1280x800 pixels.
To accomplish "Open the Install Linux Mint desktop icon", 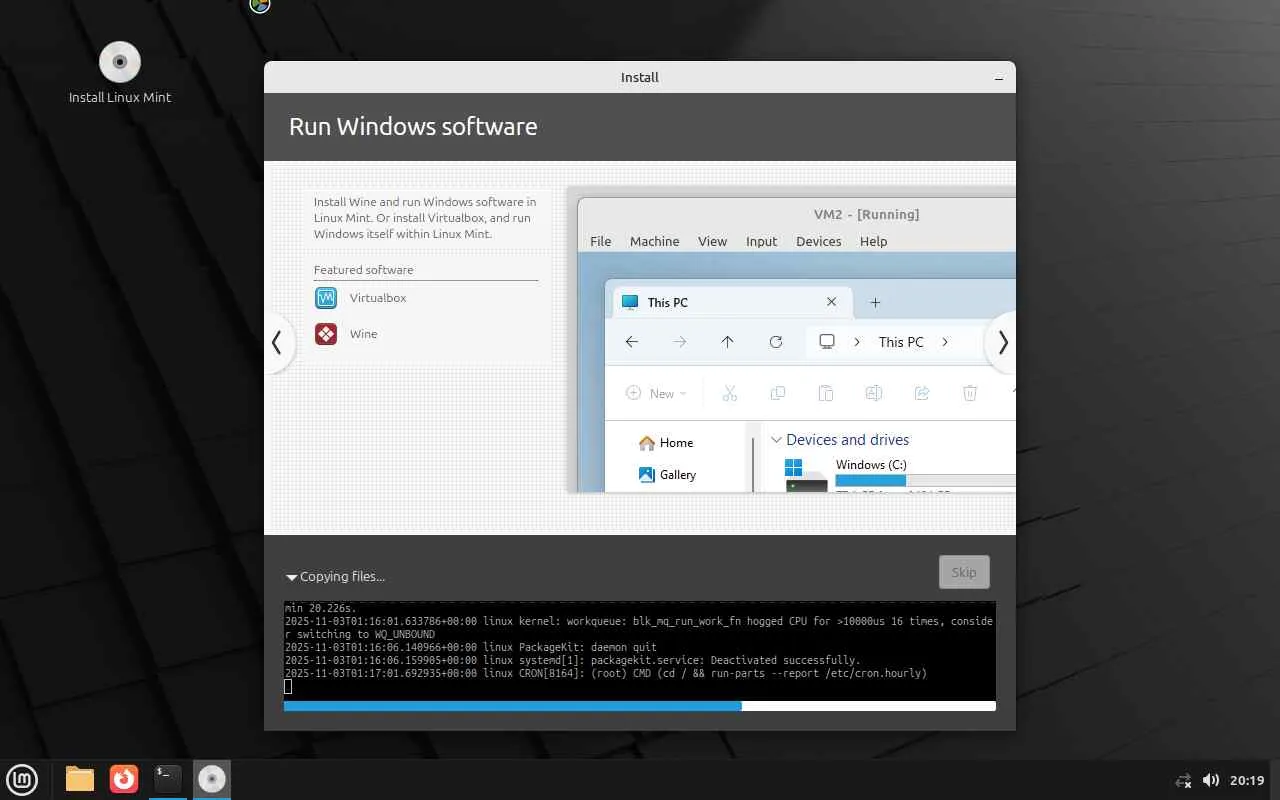I will (120, 73).
